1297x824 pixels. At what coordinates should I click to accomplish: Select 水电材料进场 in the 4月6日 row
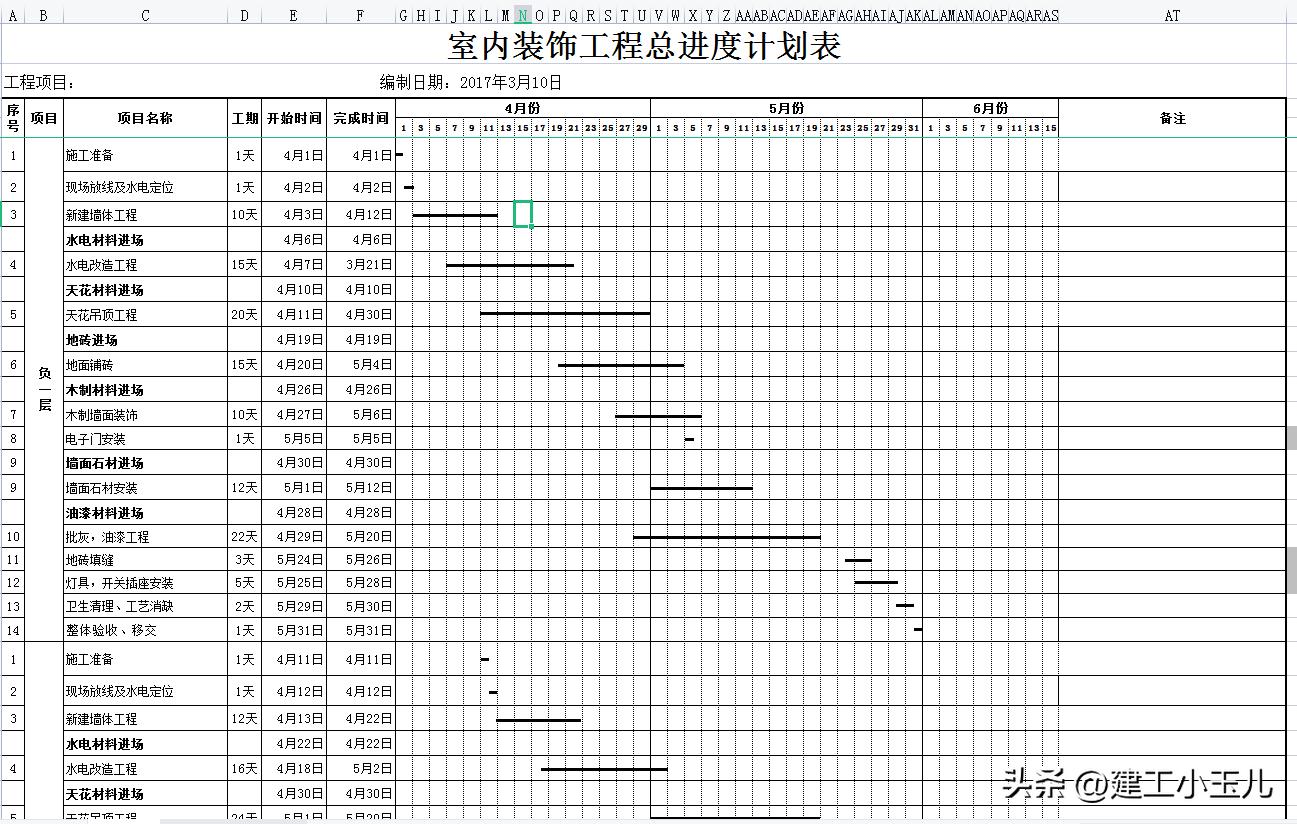click(x=145, y=240)
